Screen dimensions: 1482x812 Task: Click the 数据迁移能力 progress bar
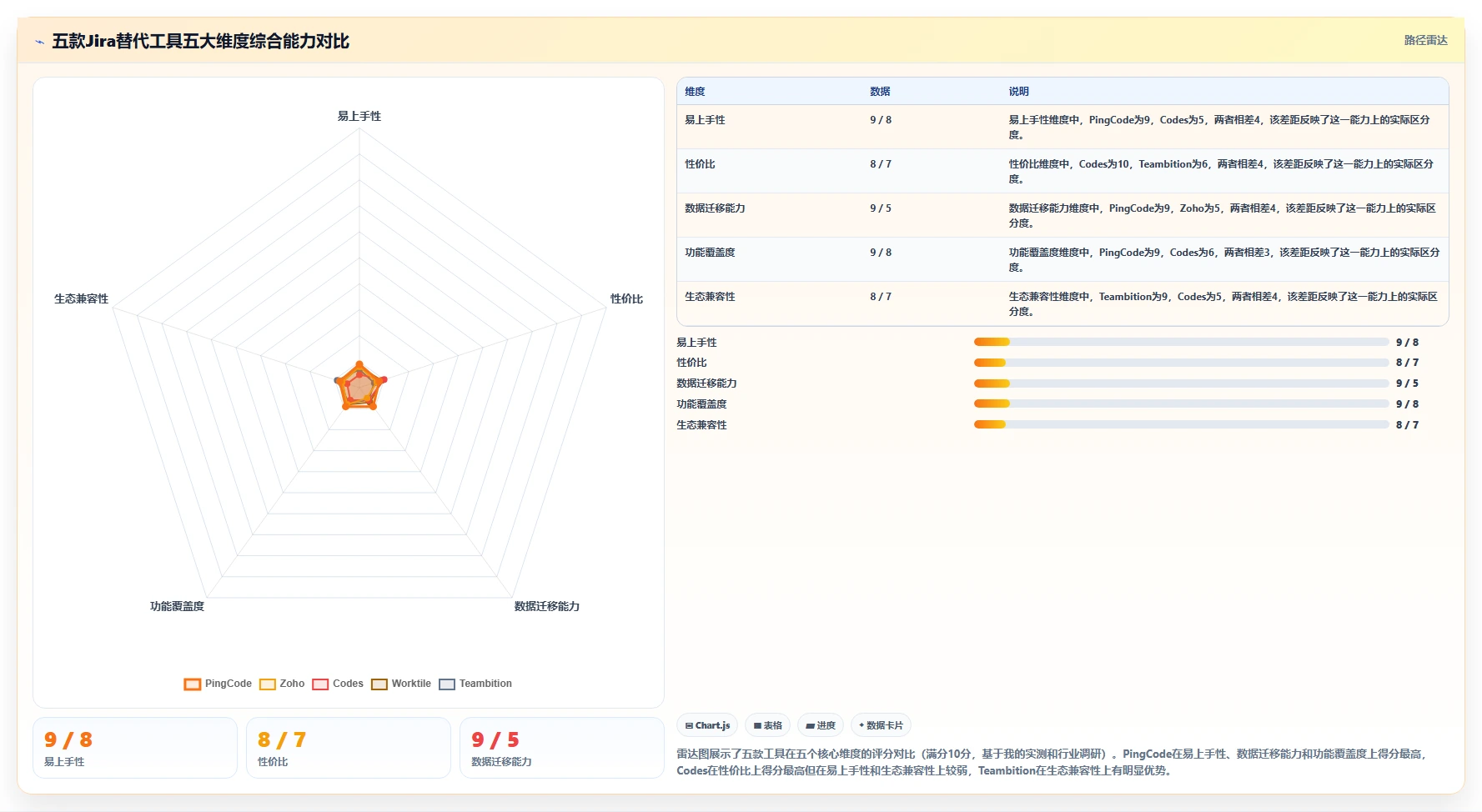click(1181, 383)
